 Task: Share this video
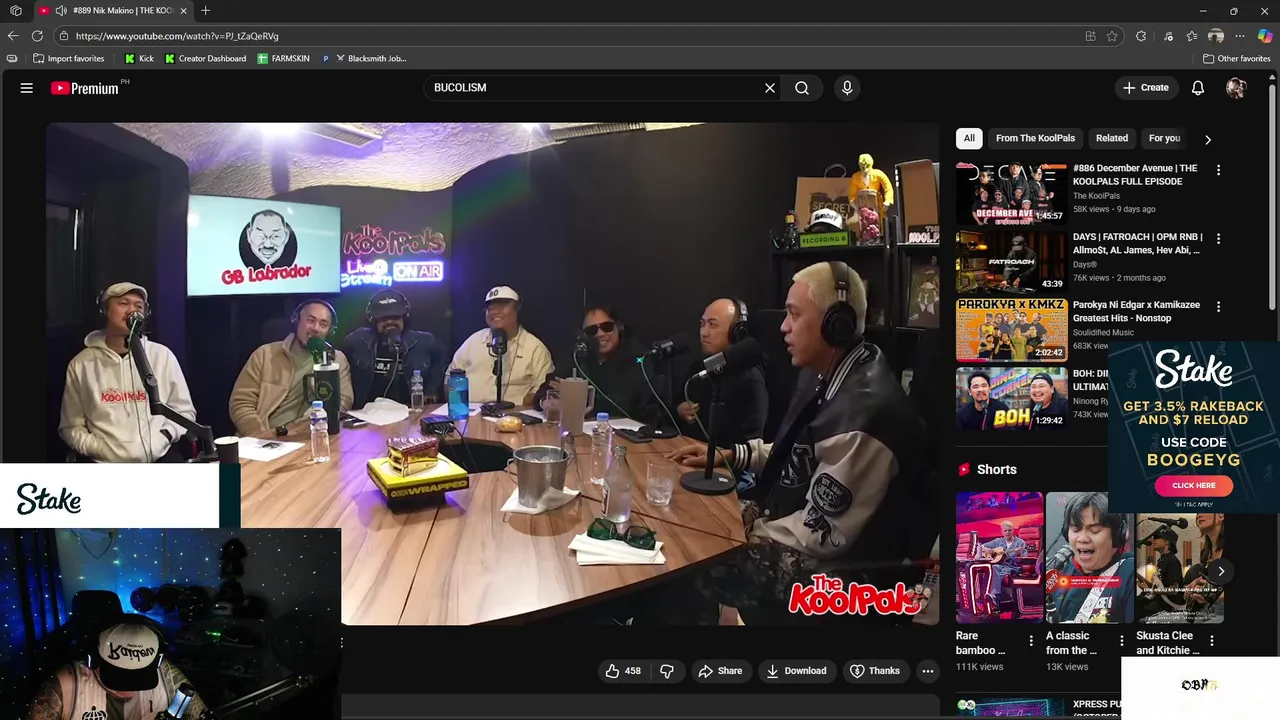coord(720,671)
